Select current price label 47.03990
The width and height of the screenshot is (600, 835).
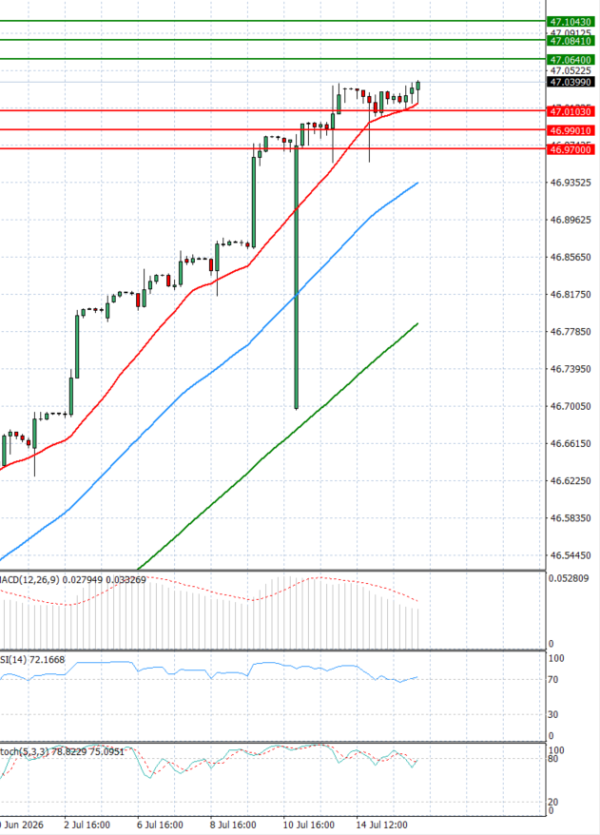(570, 82)
